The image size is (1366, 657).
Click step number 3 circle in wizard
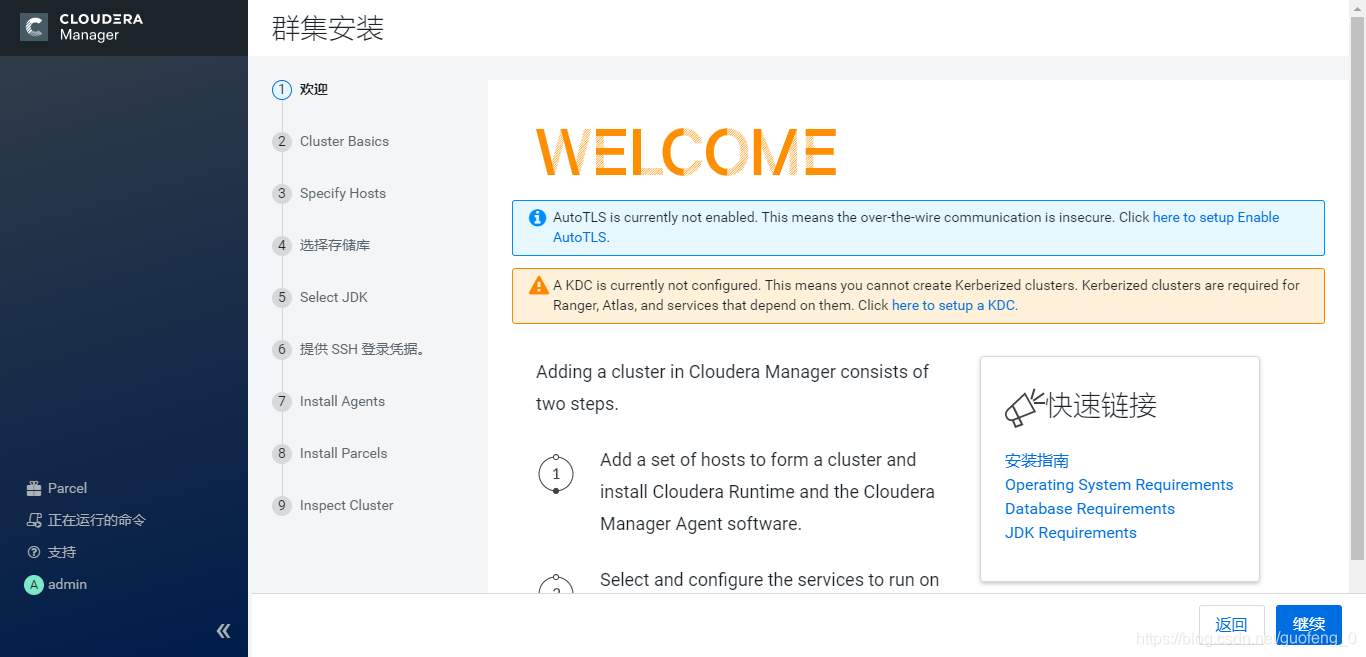tap(282, 194)
